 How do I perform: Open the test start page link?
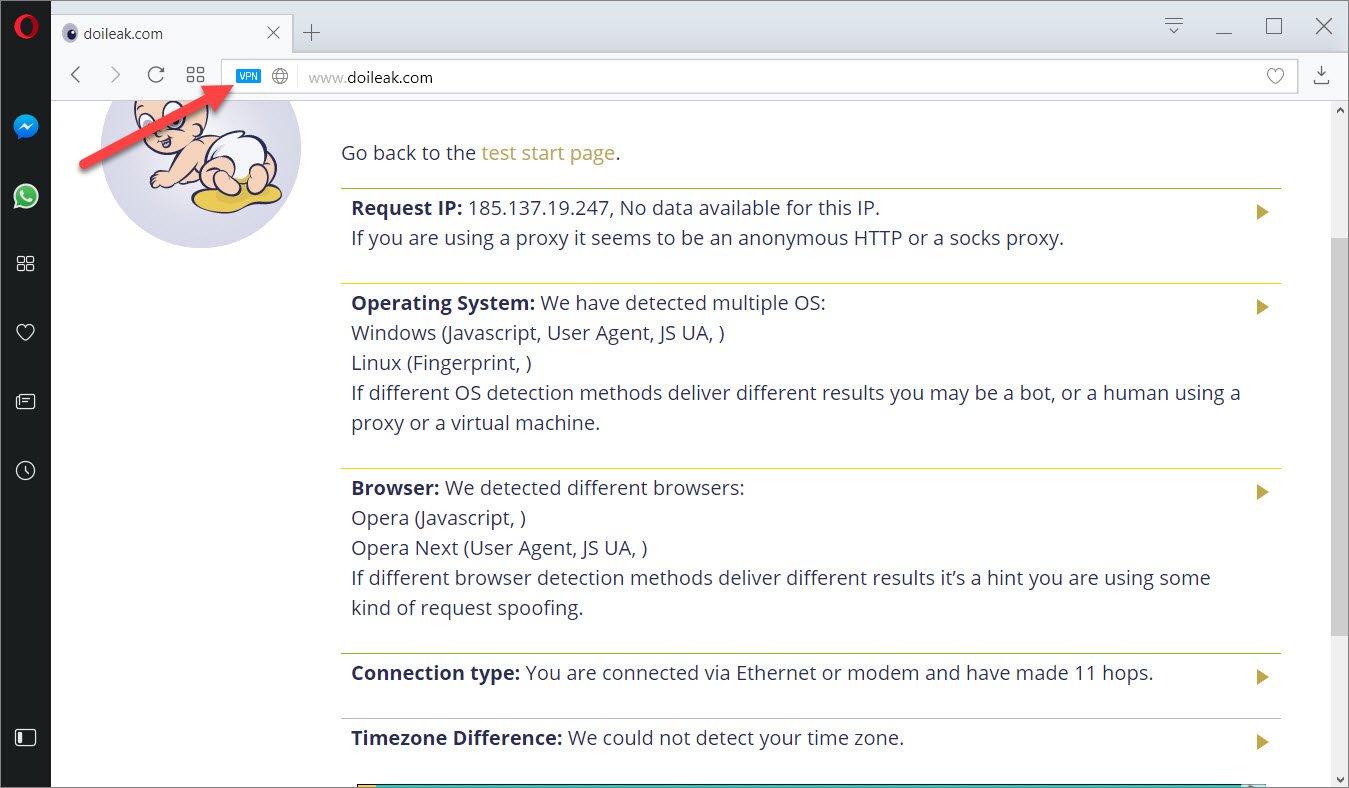click(x=548, y=153)
